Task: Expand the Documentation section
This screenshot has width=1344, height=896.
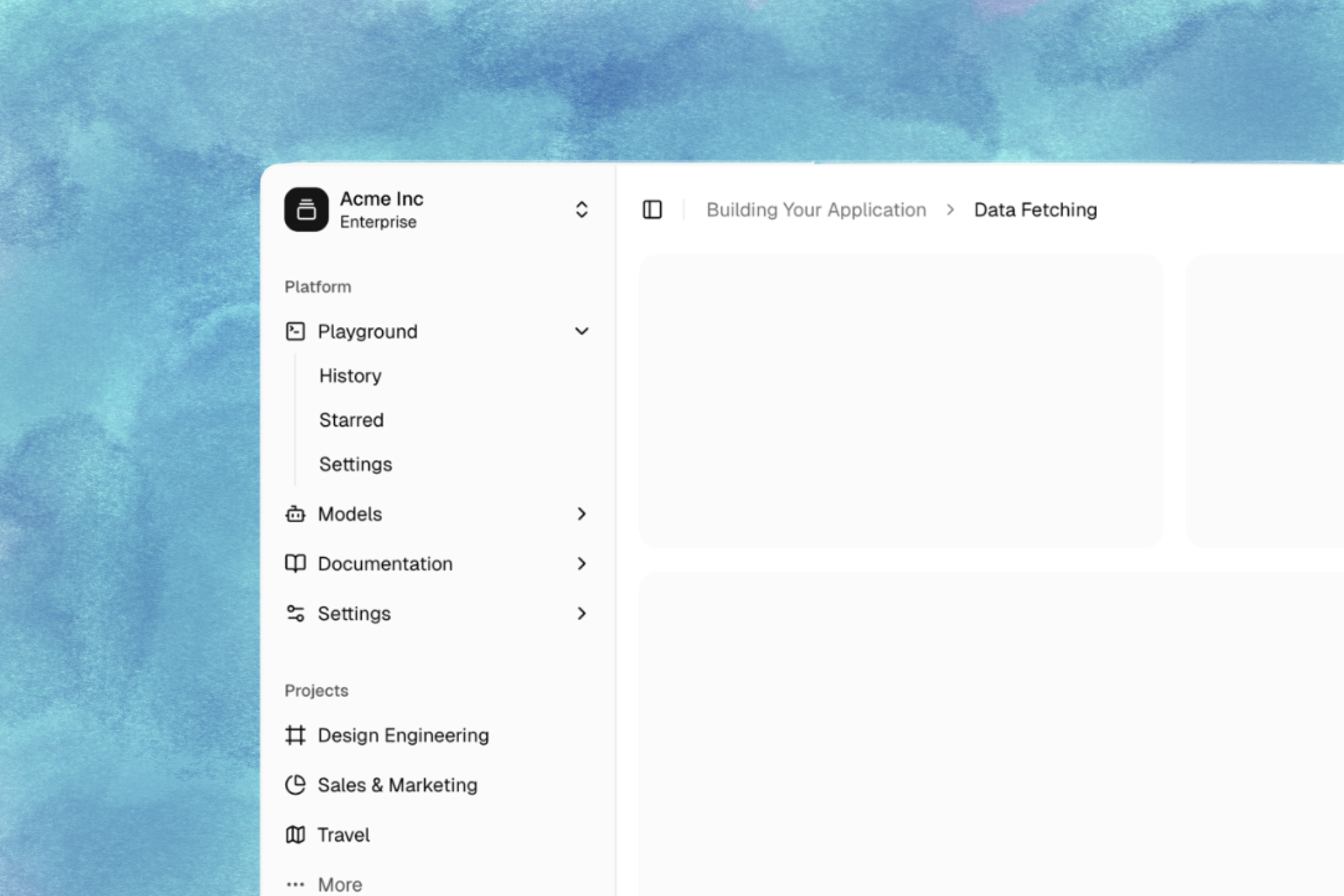Action: [x=581, y=563]
